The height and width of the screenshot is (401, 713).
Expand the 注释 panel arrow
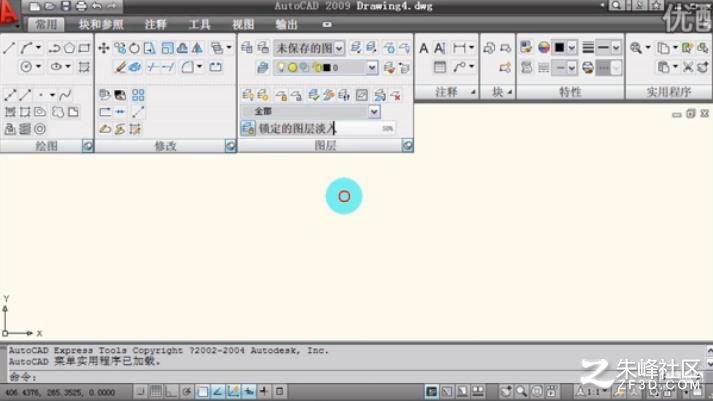click(473, 92)
